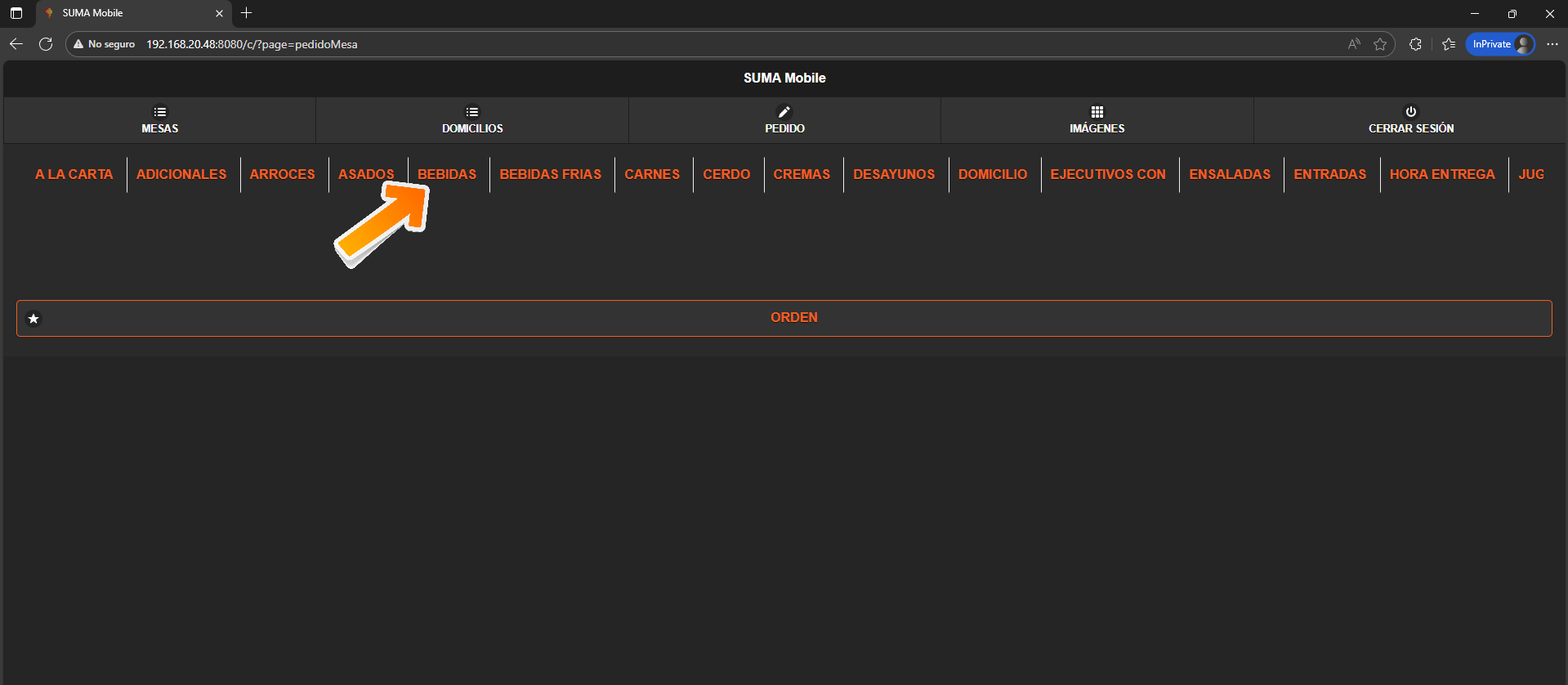Open the InPrivate profile menu

pos(1500,44)
